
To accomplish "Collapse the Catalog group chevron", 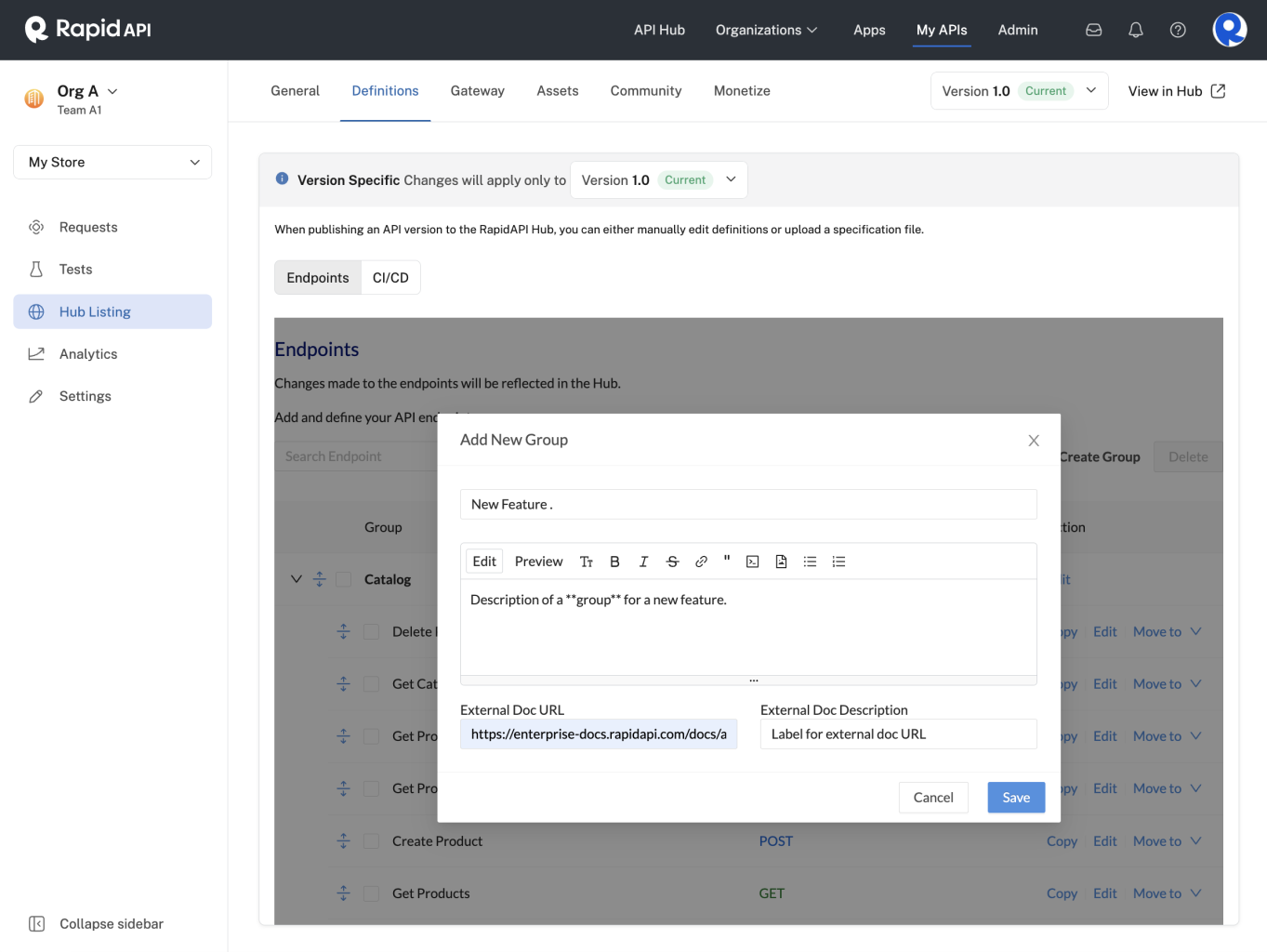I will point(296,579).
